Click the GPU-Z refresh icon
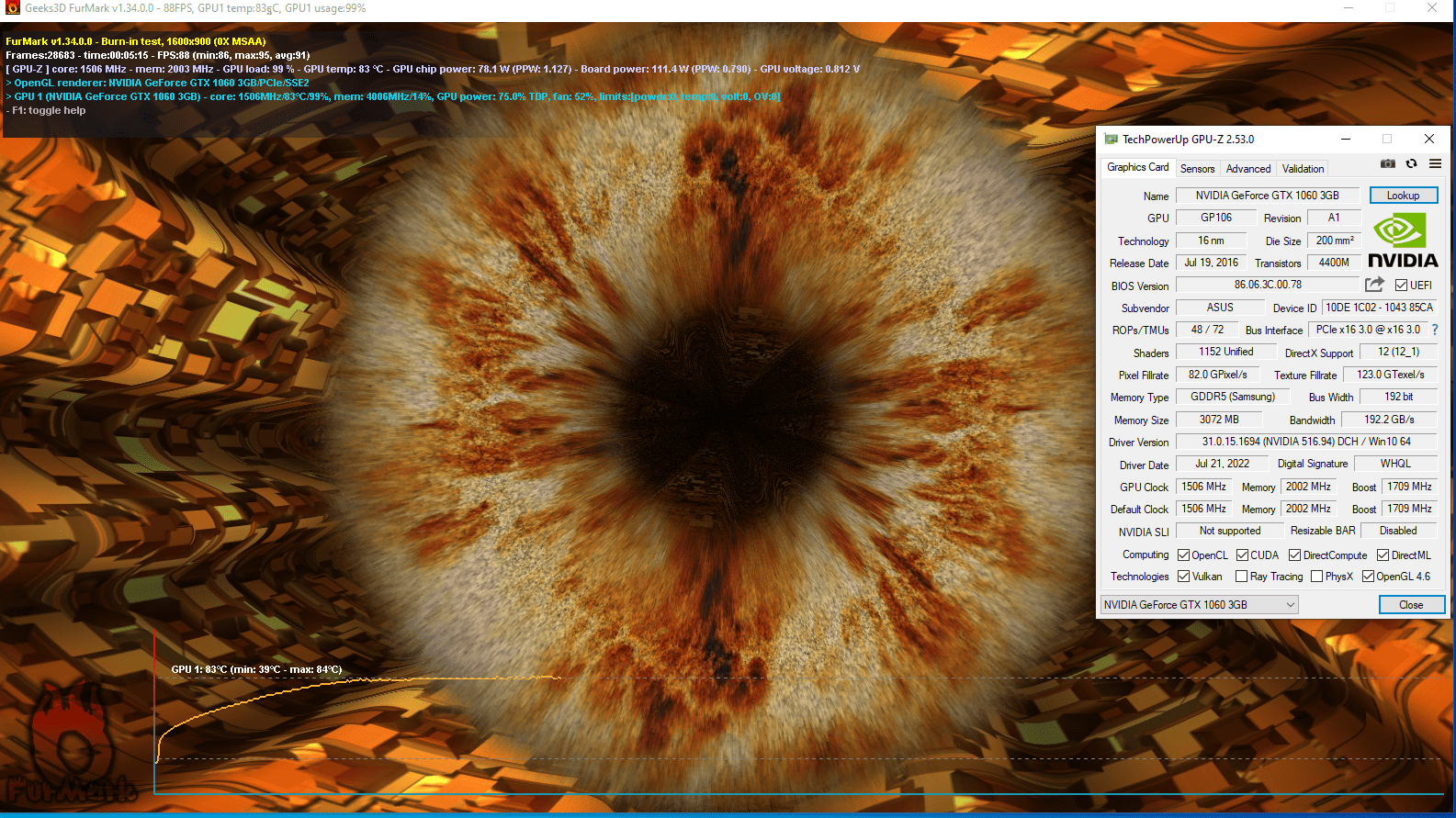The width and height of the screenshot is (1456, 818). [x=1411, y=164]
